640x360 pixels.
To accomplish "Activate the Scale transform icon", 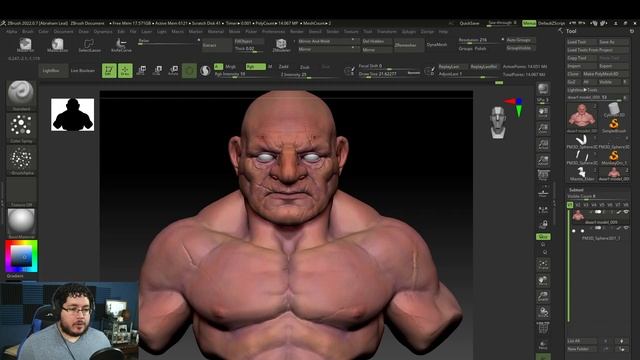I will [x=157, y=71].
